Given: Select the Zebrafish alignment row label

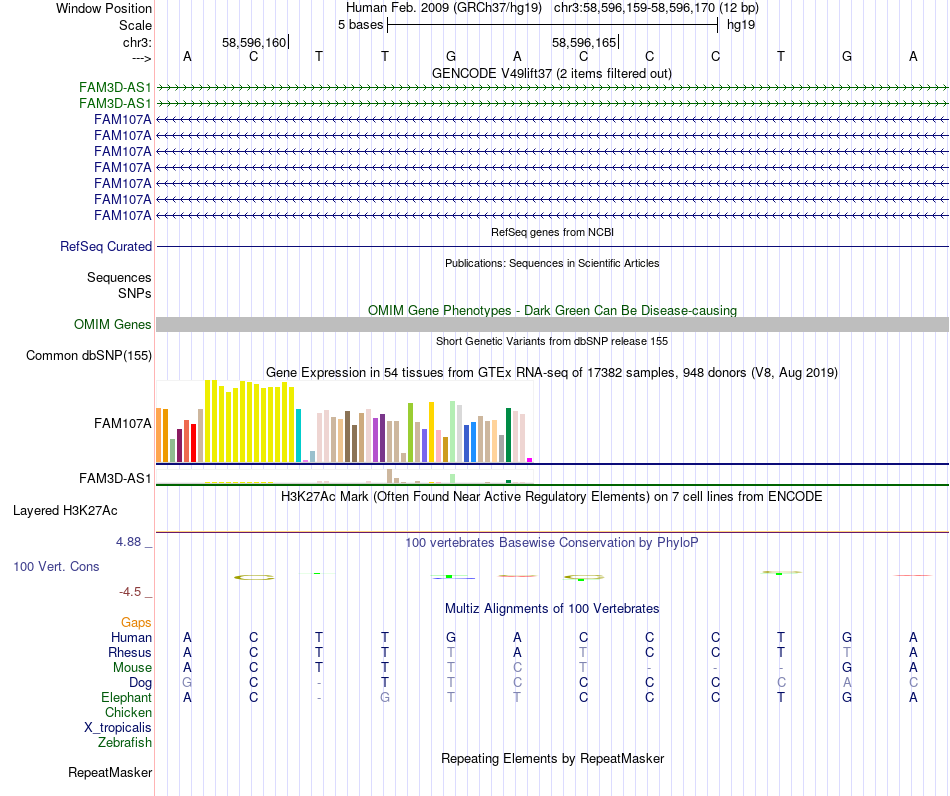Looking at the screenshot, I should (x=125, y=742).
